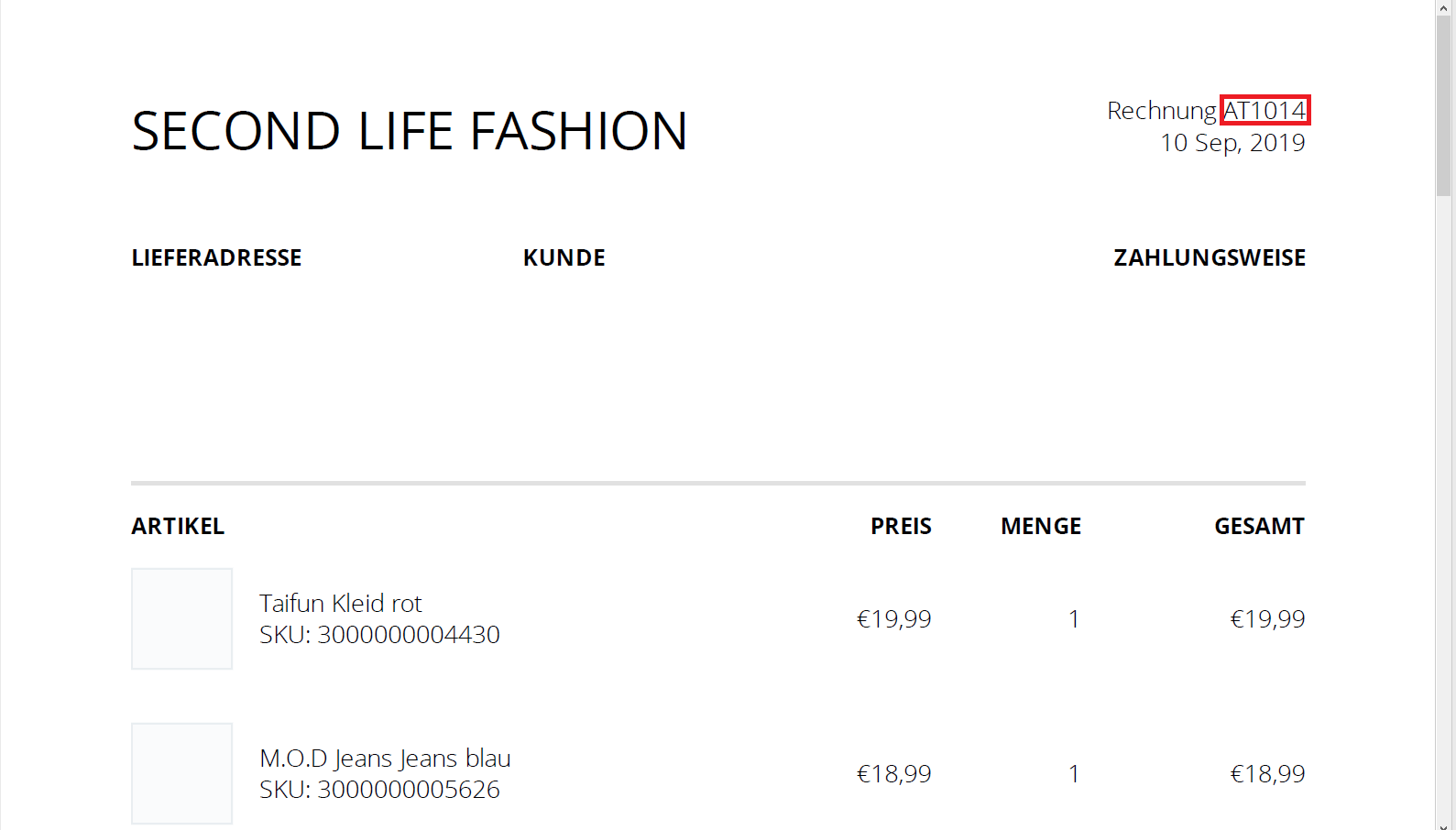
Task: Click the LIEFERADRESSE heading
Action: [x=216, y=257]
